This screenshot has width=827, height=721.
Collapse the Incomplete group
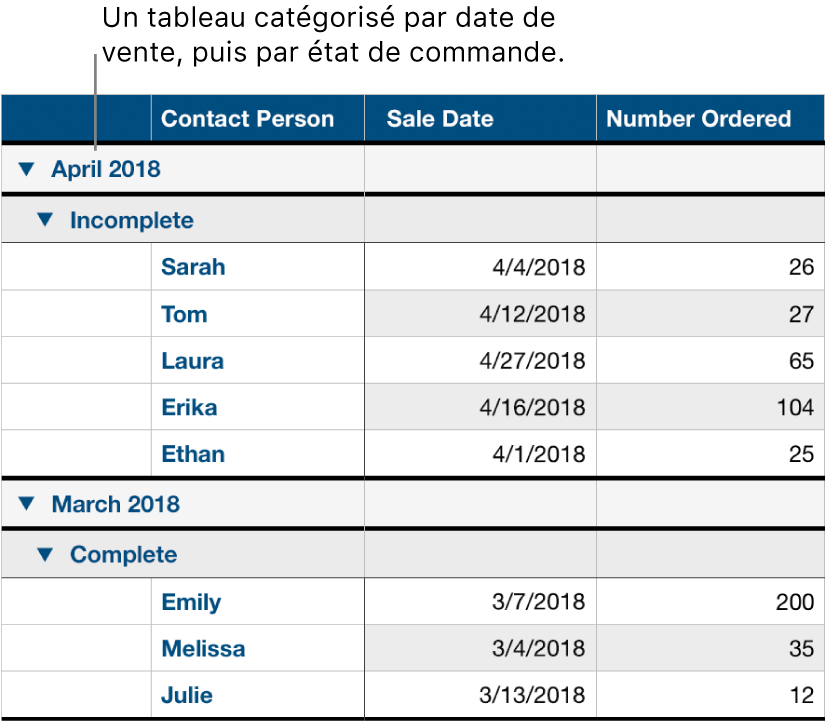pyautogui.click(x=43, y=220)
